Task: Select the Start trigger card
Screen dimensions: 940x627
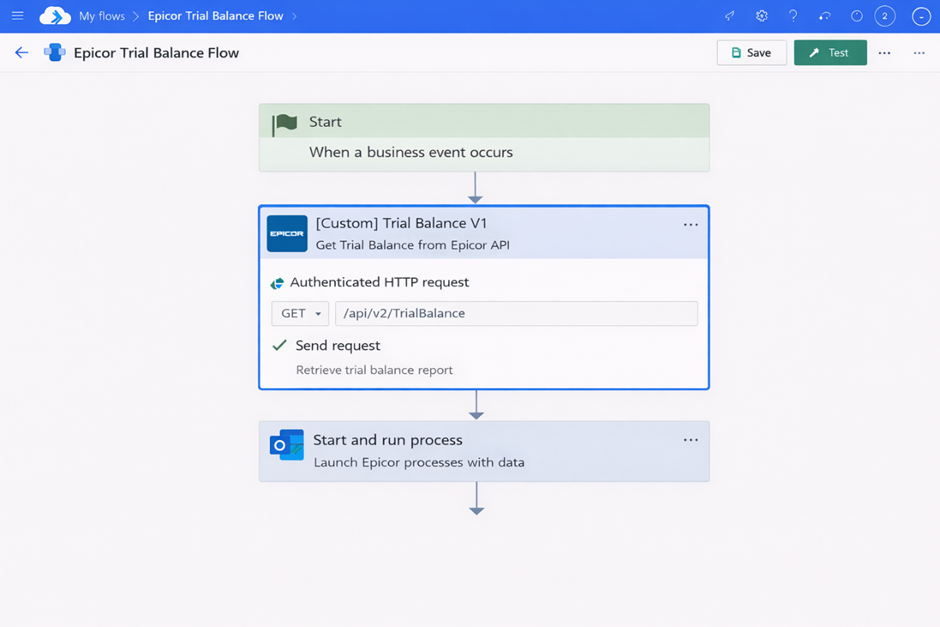Action: pos(484,138)
